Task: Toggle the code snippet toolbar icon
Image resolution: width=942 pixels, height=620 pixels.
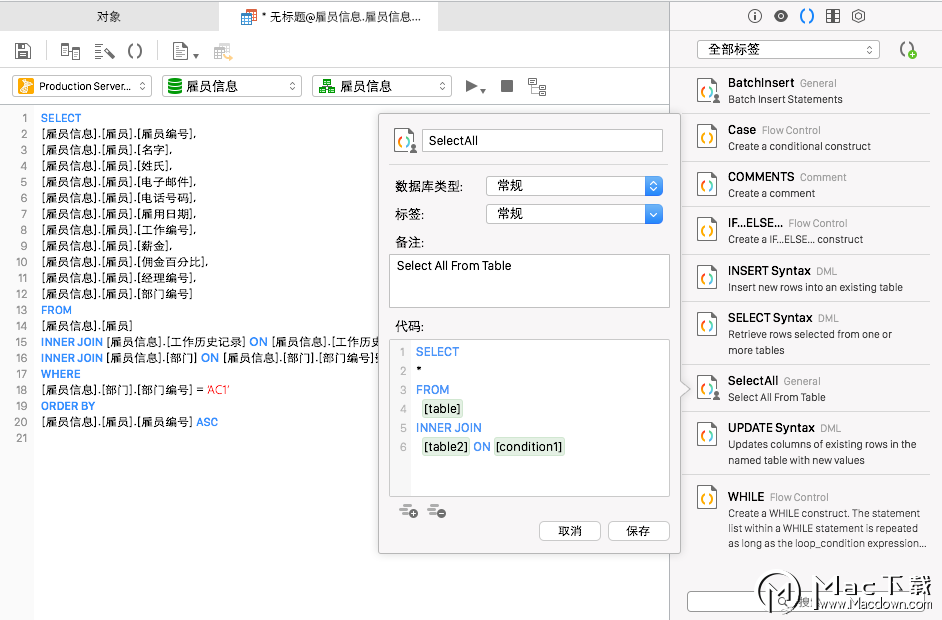Action: 135,51
